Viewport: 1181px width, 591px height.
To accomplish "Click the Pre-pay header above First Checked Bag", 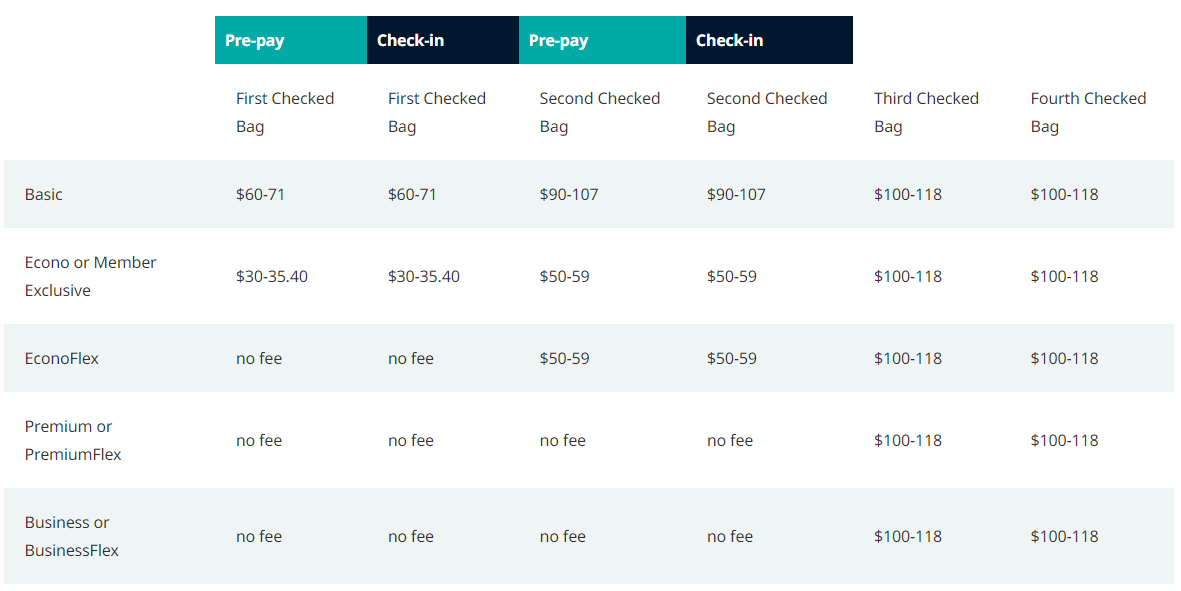I will click(x=255, y=41).
